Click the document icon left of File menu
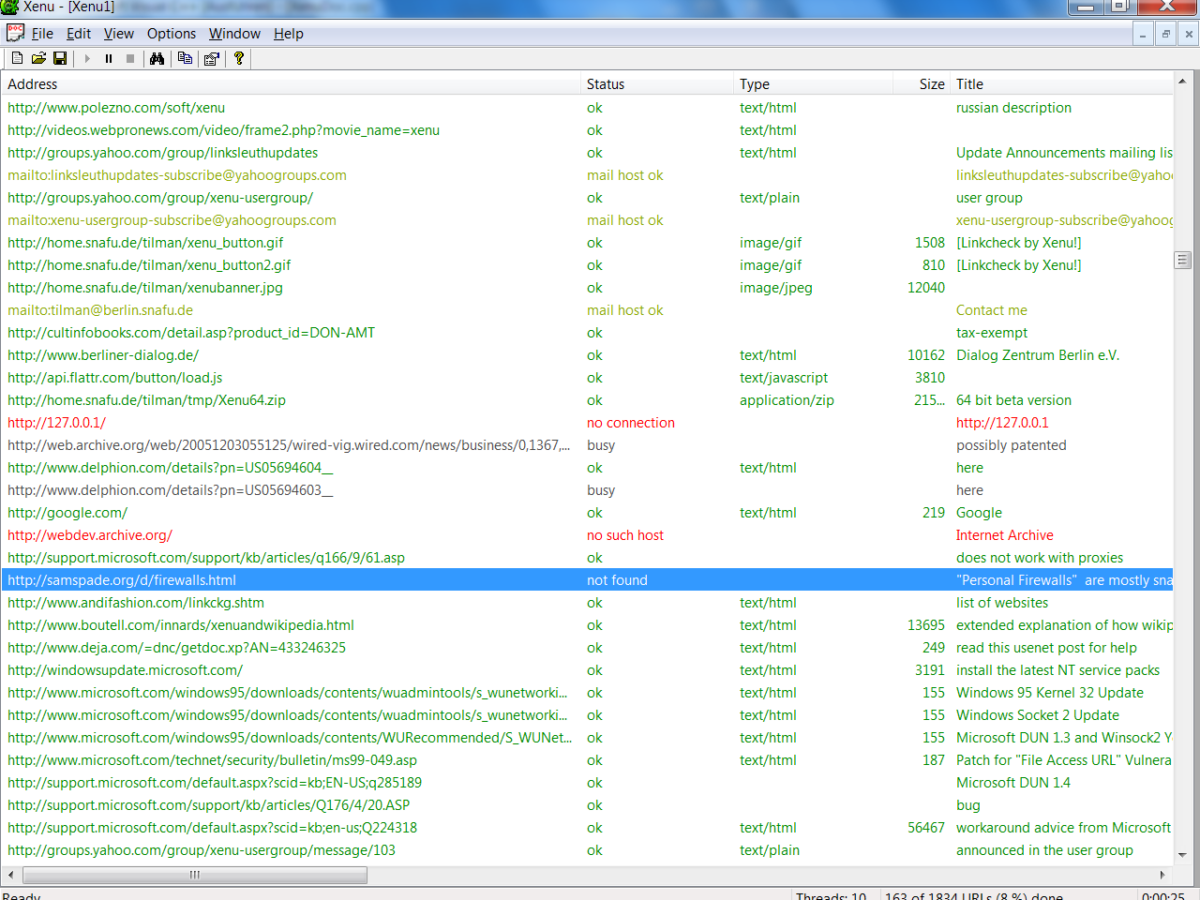The width and height of the screenshot is (1200, 900). click(x=15, y=33)
